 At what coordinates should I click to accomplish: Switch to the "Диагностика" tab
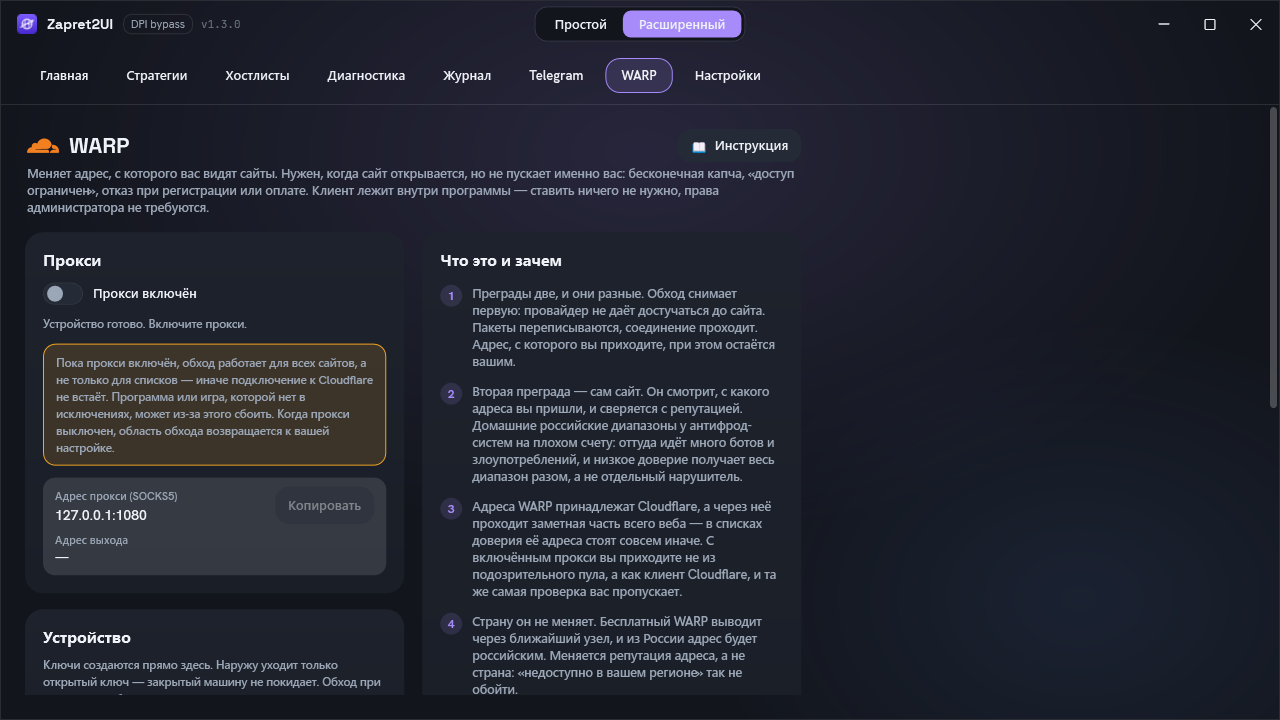point(366,75)
